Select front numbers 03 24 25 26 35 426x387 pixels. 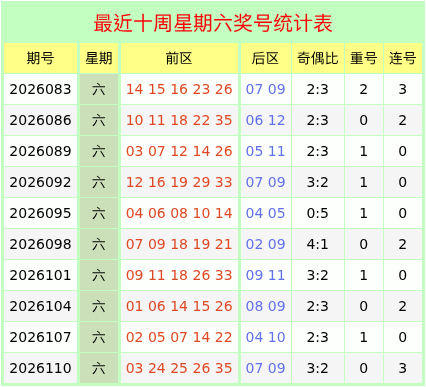179,368
